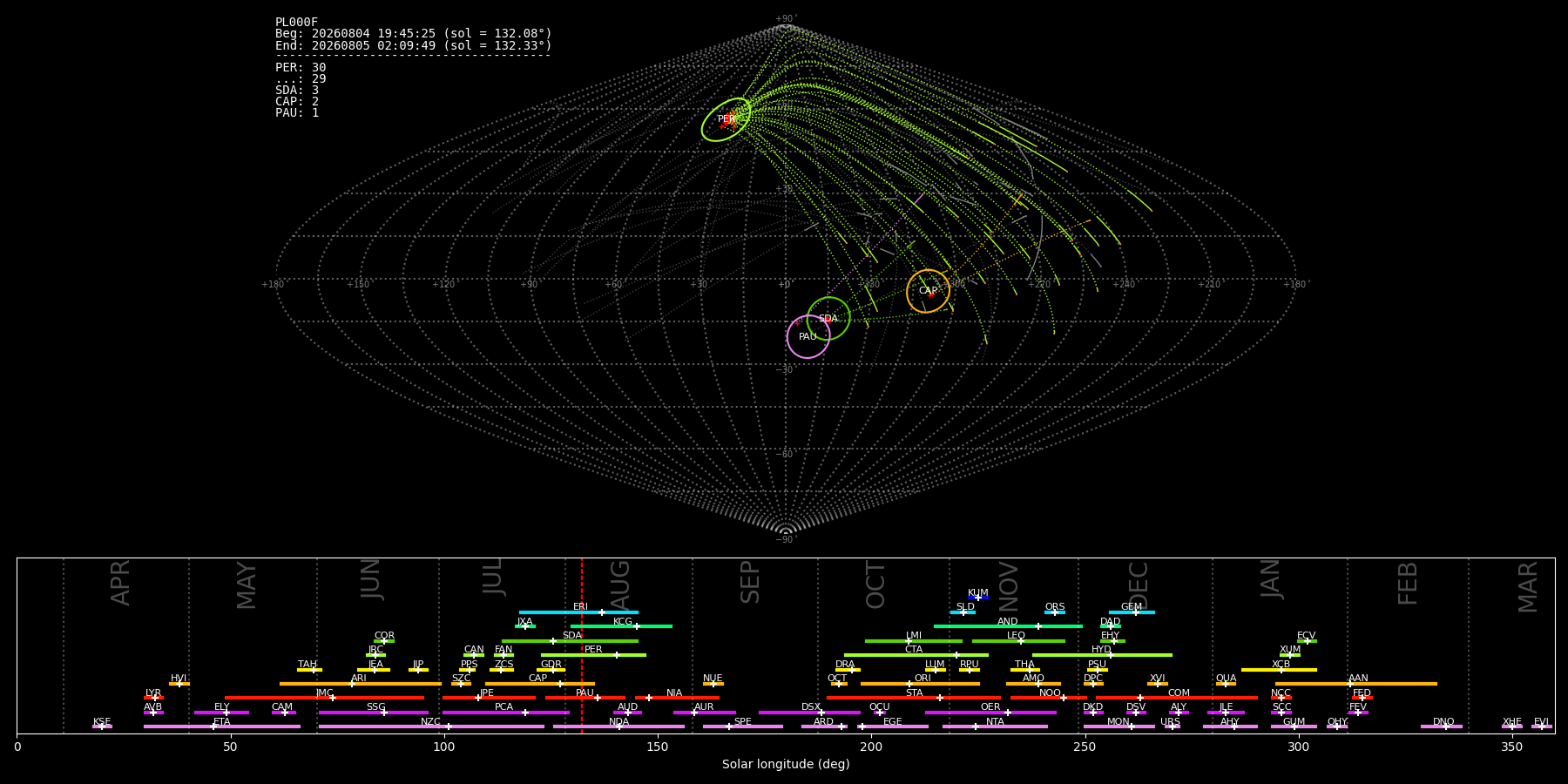Click the SPE shower bar
The height and width of the screenshot is (784, 1568).
click(743, 727)
